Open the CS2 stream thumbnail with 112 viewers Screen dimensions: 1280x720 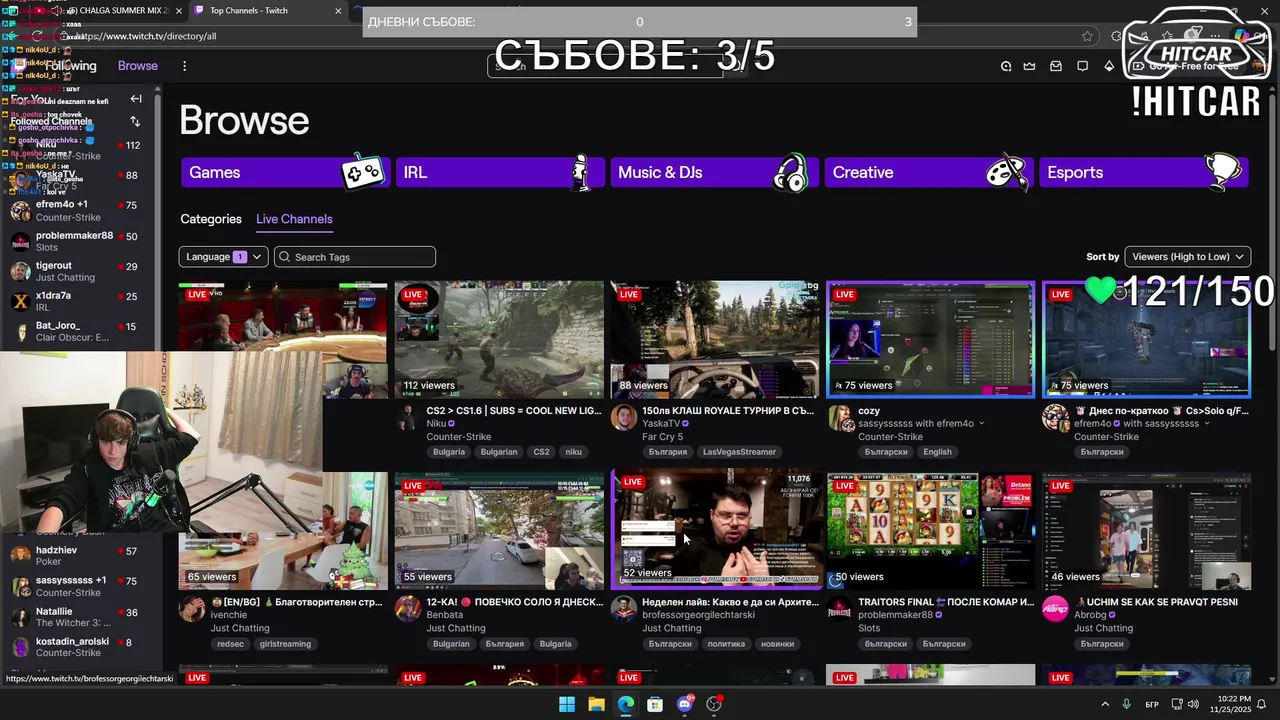[499, 340]
